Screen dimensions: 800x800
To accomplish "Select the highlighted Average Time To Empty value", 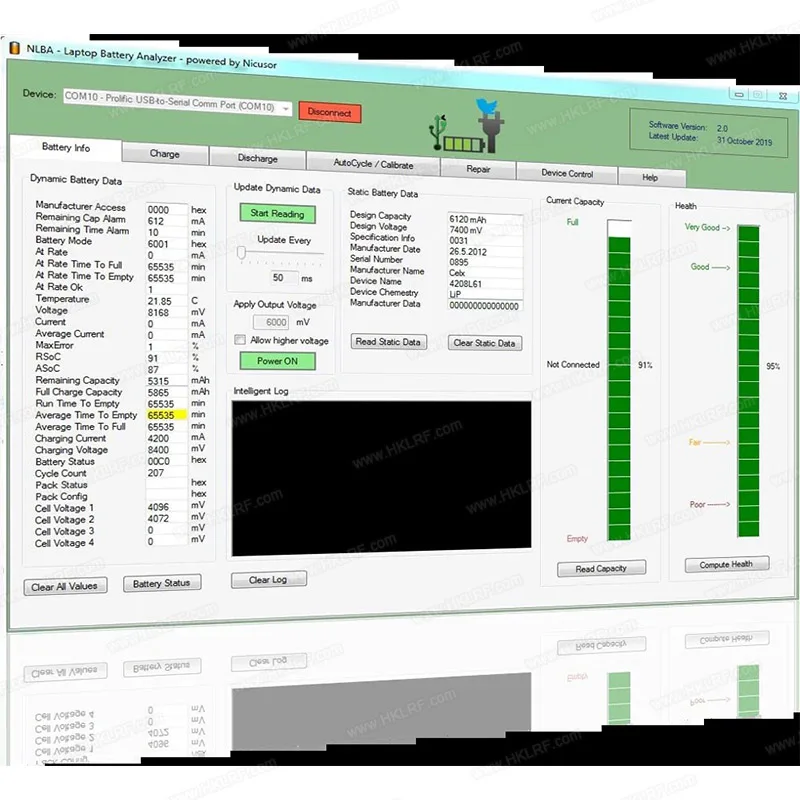I will (x=160, y=414).
